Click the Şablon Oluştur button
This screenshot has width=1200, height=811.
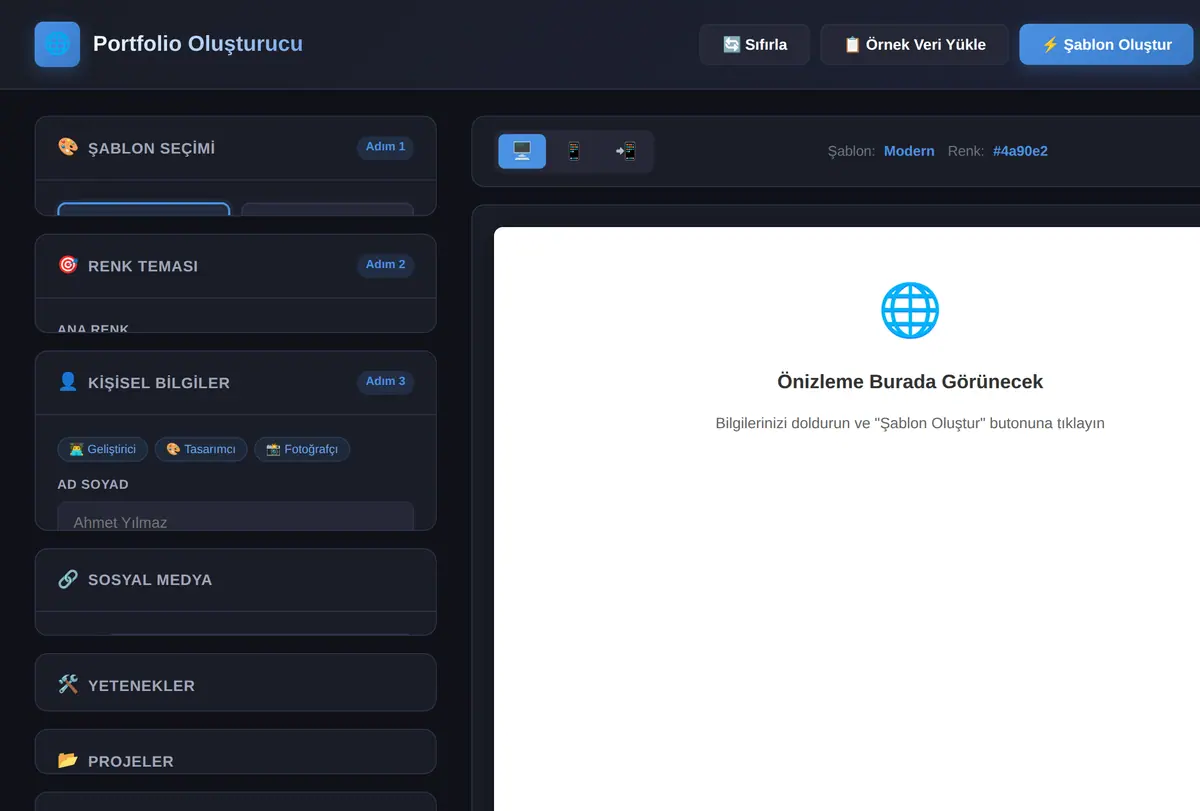pos(1106,44)
